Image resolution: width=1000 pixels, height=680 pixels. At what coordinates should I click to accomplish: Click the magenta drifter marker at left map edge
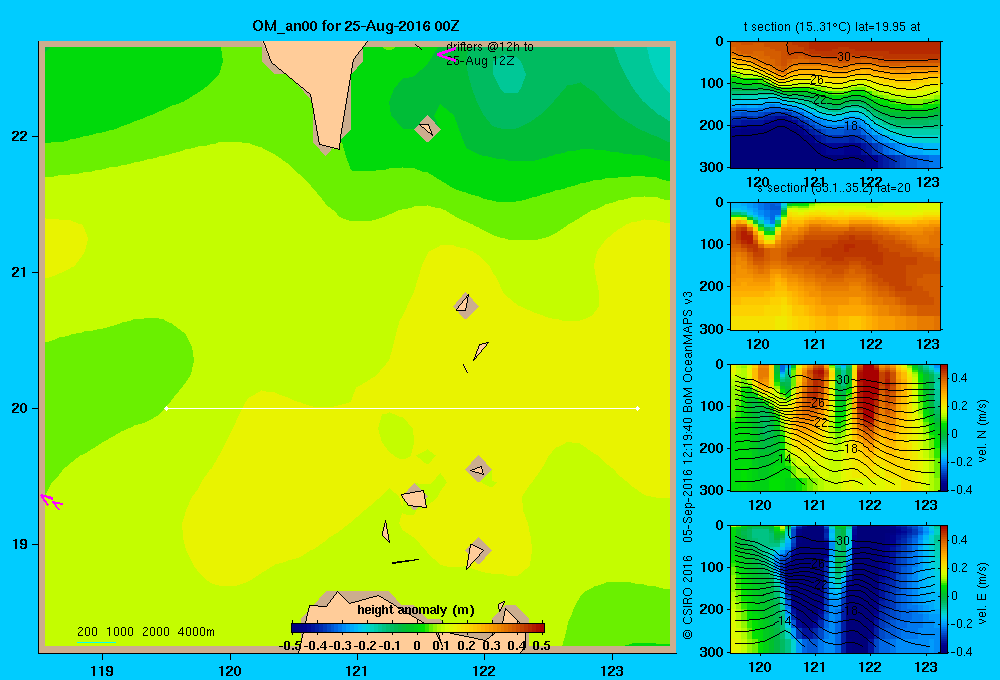tap(51, 501)
